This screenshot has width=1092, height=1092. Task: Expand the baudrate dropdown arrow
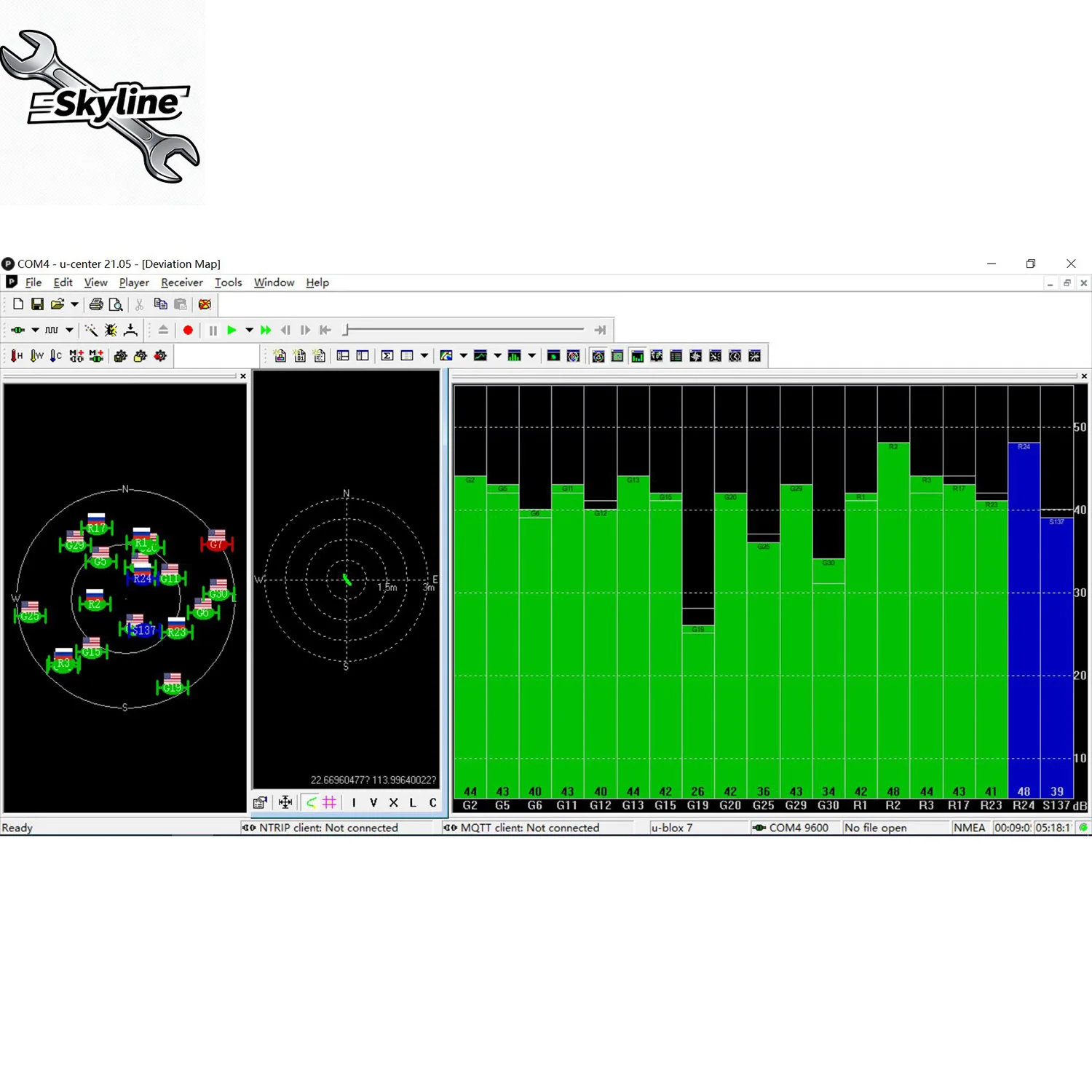(x=69, y=330)
